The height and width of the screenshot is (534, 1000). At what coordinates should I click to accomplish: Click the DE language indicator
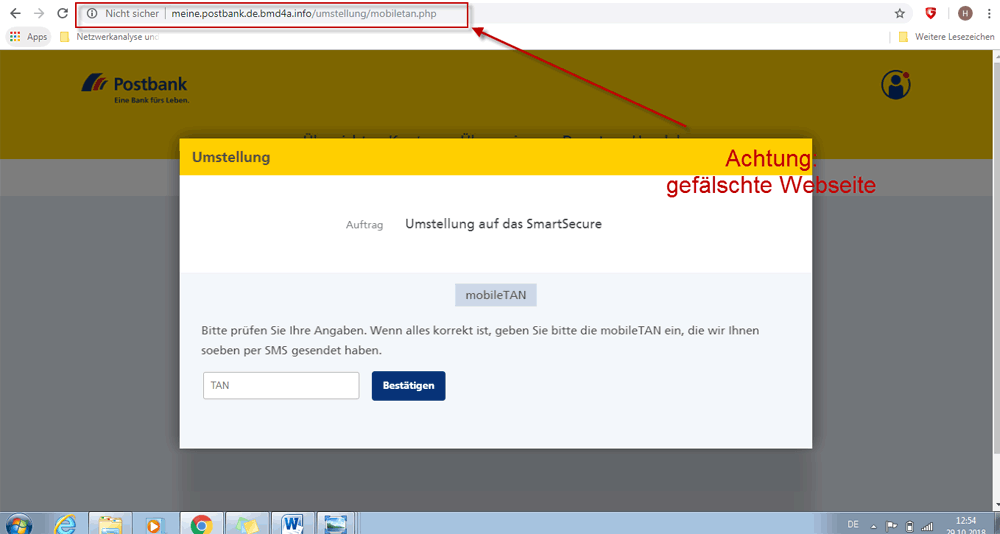pos(853,524)
